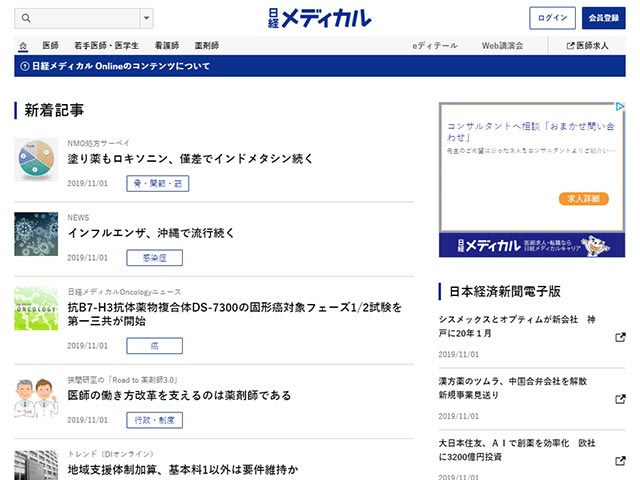Click the 癌 tag

(x=154, y=346)
